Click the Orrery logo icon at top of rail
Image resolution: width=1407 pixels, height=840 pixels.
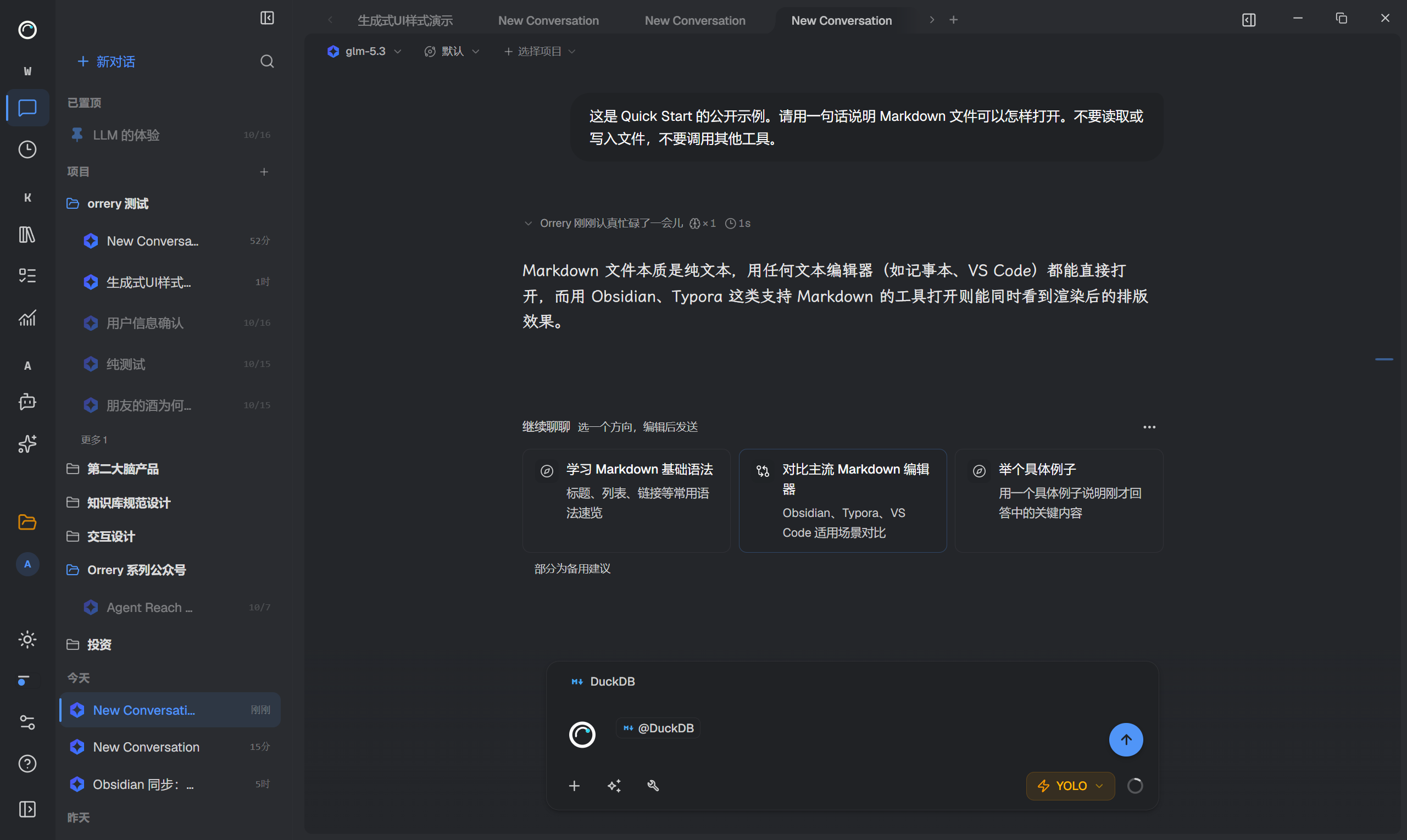[27, 30]
